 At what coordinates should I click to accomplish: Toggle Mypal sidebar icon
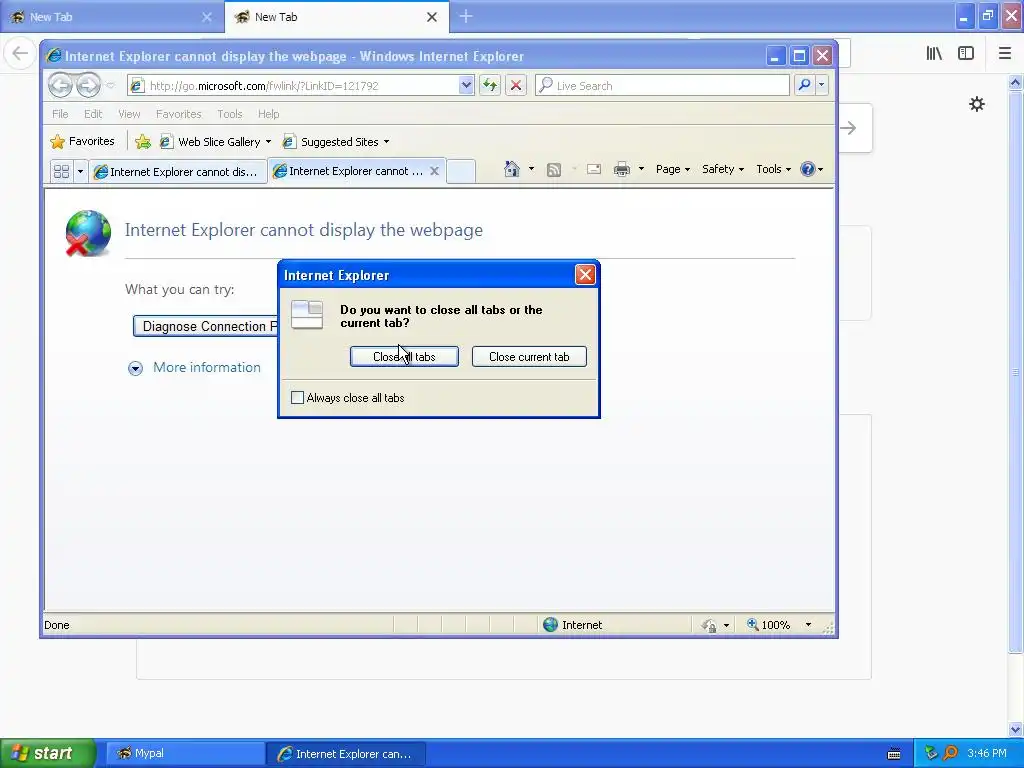966,53
